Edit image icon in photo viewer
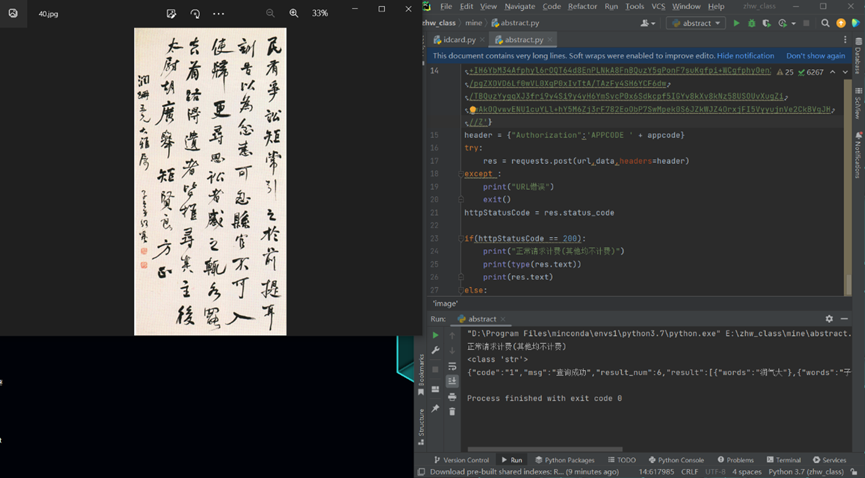Viewport: 865px width, 478px height. 171,13
